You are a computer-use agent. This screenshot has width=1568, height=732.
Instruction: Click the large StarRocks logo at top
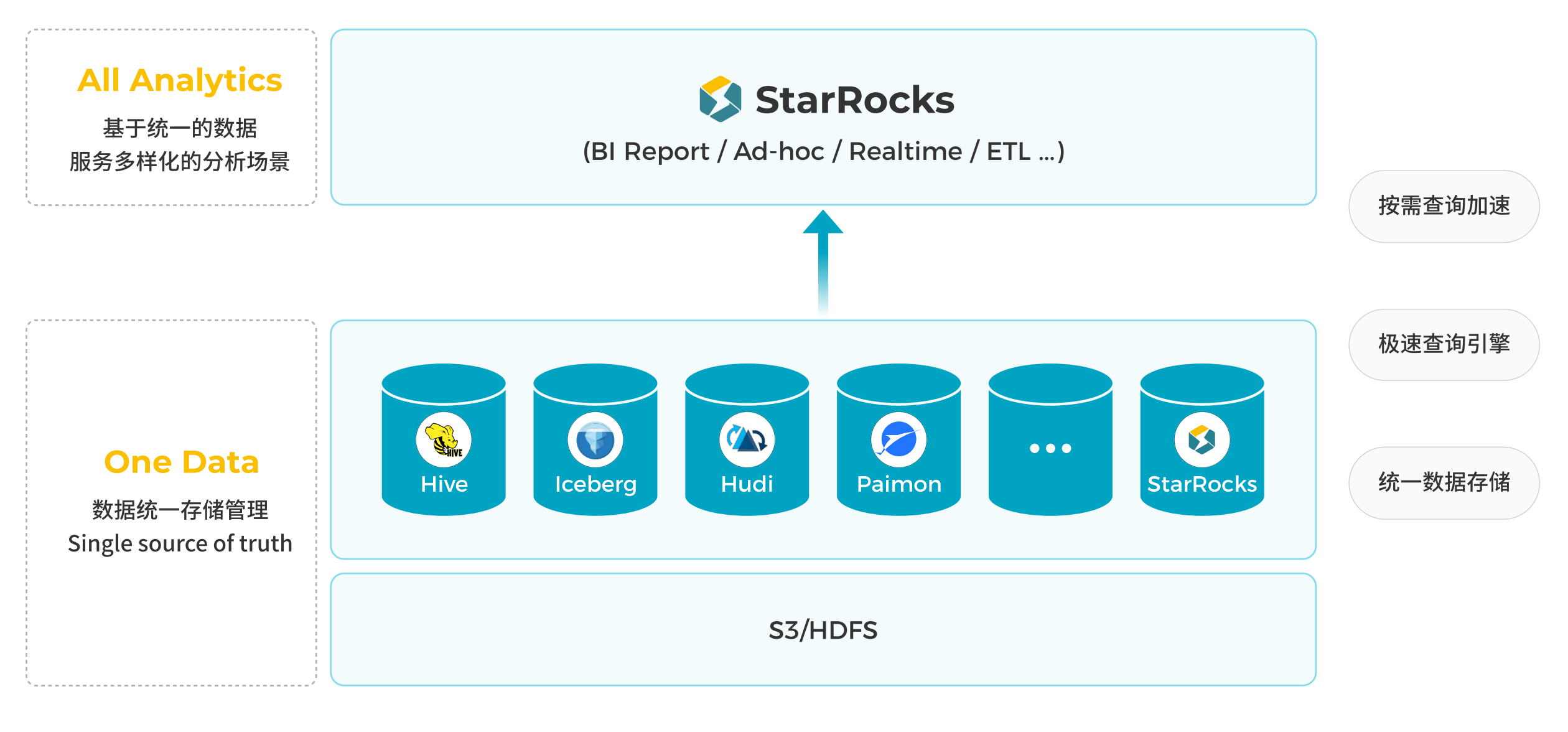(x=720, y=100)
